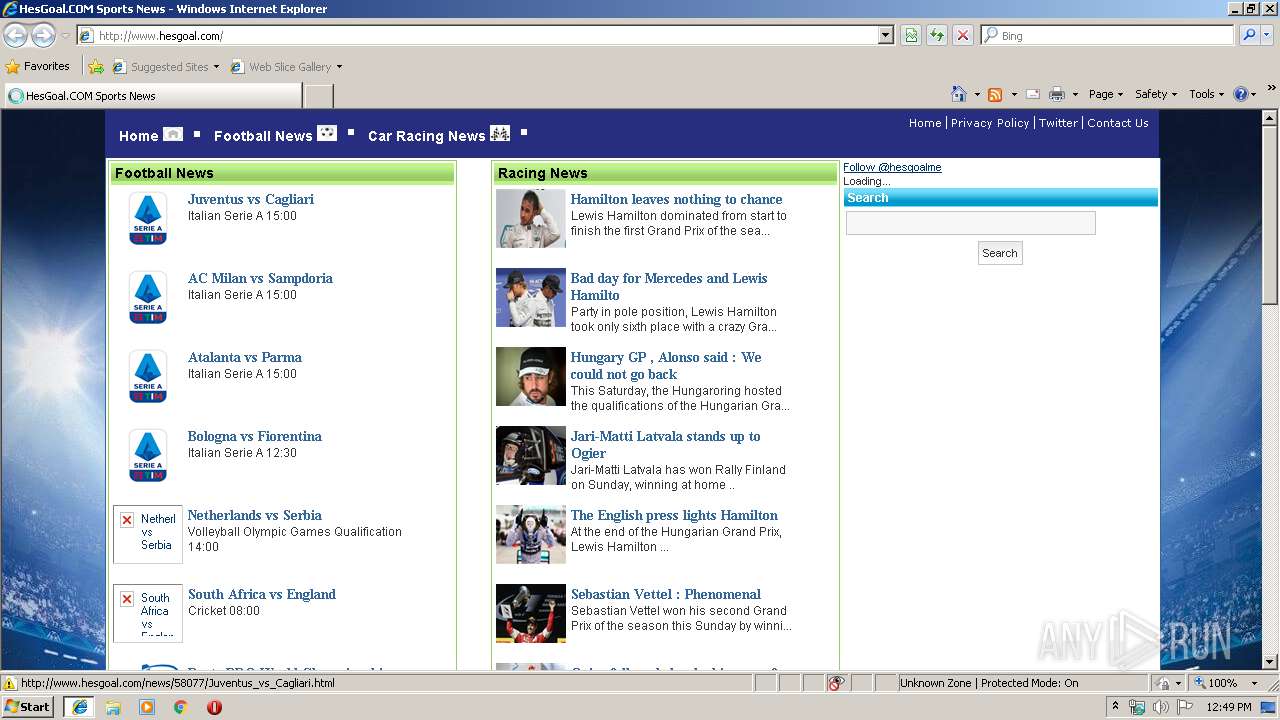Click the address bar URL field
The height and width of the screenshot is (720, 1280).
pos(487,35)
